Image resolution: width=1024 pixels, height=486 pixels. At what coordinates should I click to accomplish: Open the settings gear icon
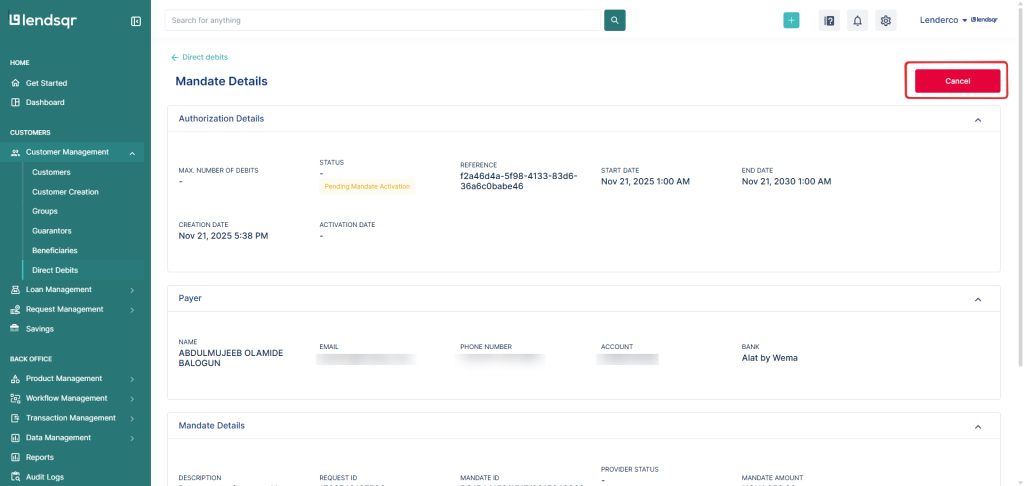tap(885, 20)
